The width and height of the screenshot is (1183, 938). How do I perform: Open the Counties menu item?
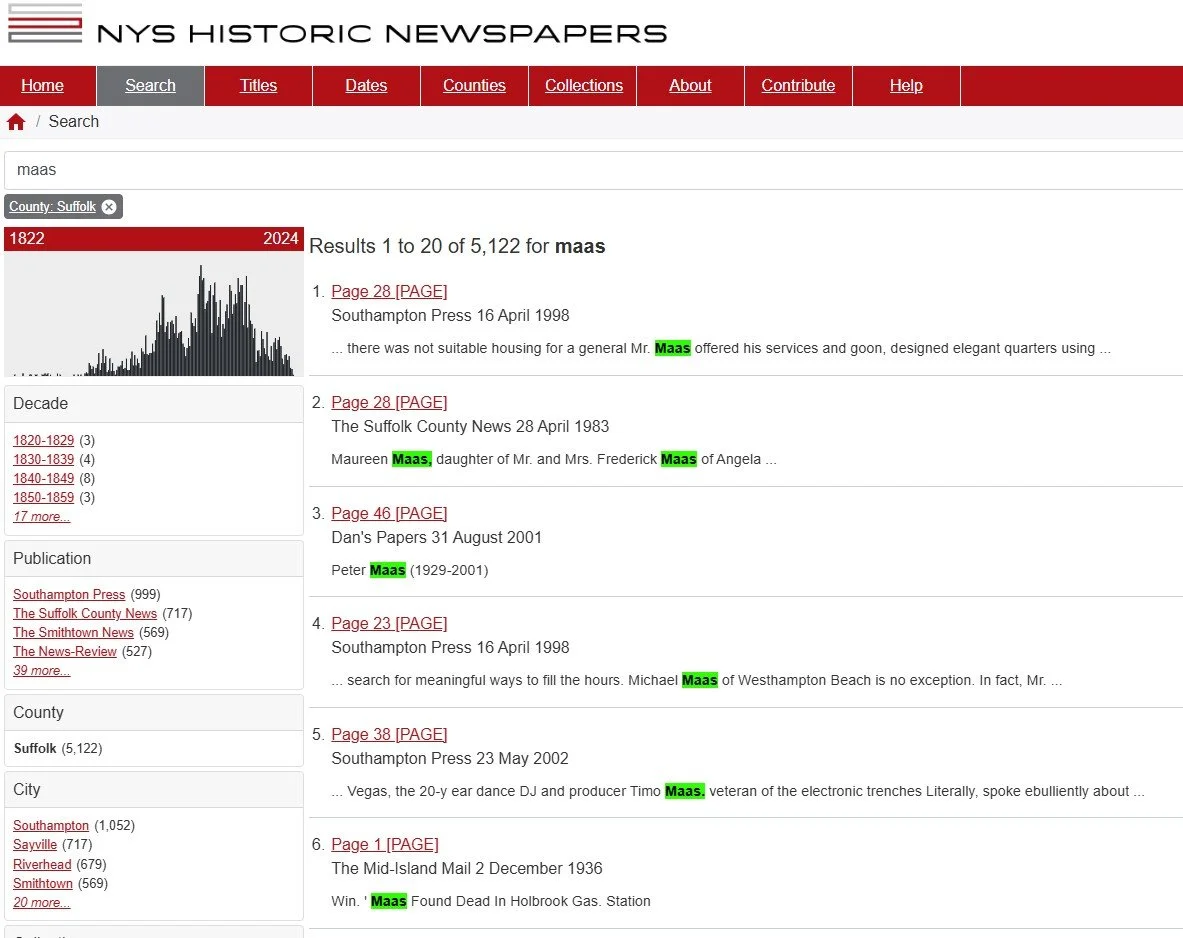click(x=474, y=85)
